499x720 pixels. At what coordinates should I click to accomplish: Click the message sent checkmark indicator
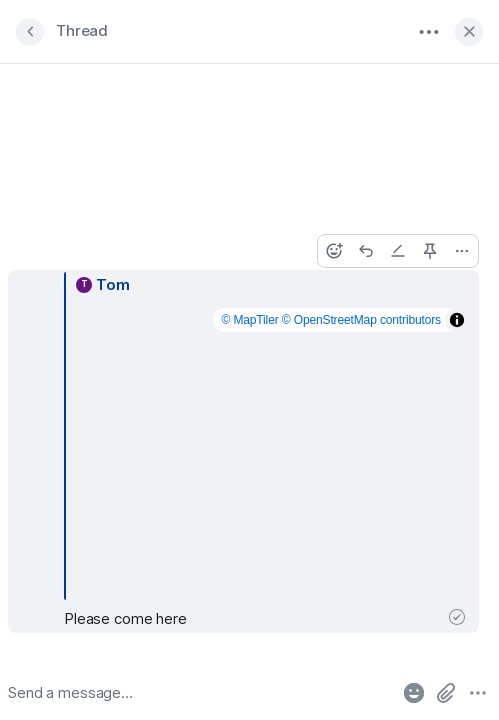point(457,617)
